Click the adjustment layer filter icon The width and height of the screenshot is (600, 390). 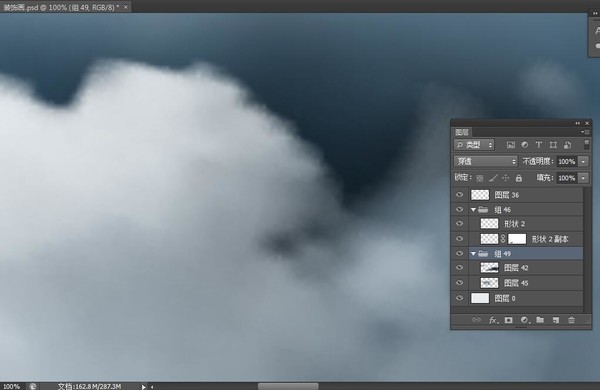525,145
